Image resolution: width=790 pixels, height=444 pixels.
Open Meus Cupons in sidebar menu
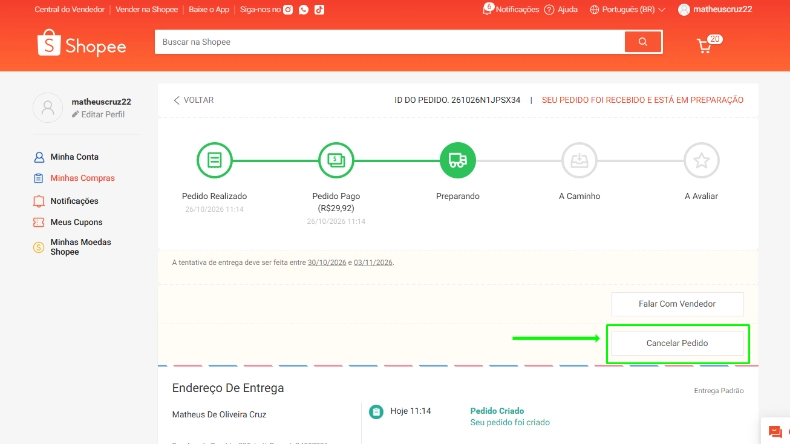coord(76,222)
